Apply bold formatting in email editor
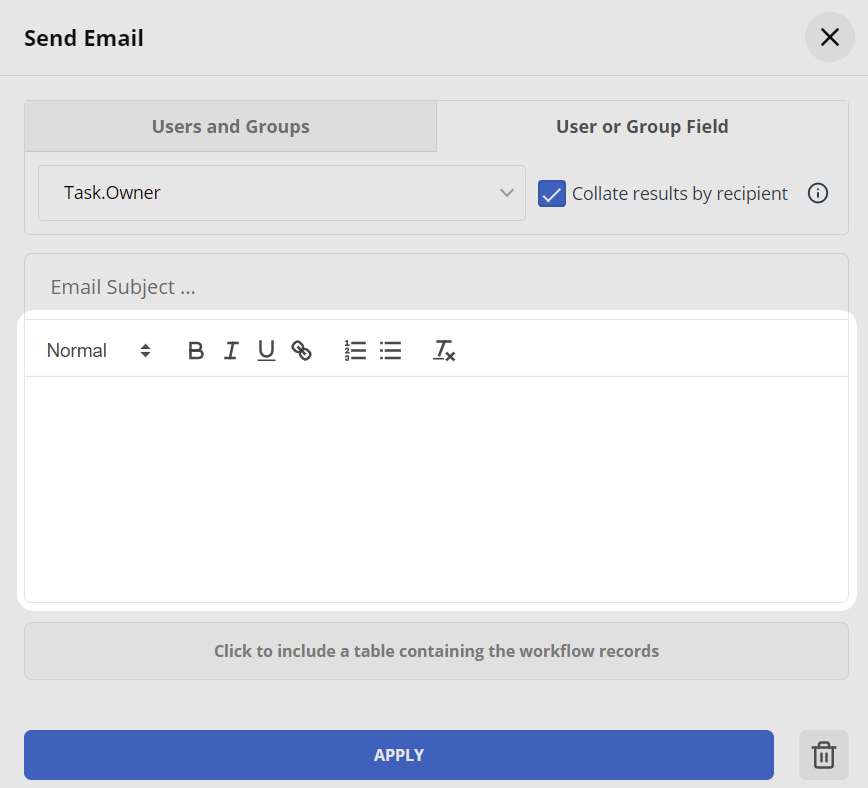Viewport: 868px width, 788px height. 195,351
